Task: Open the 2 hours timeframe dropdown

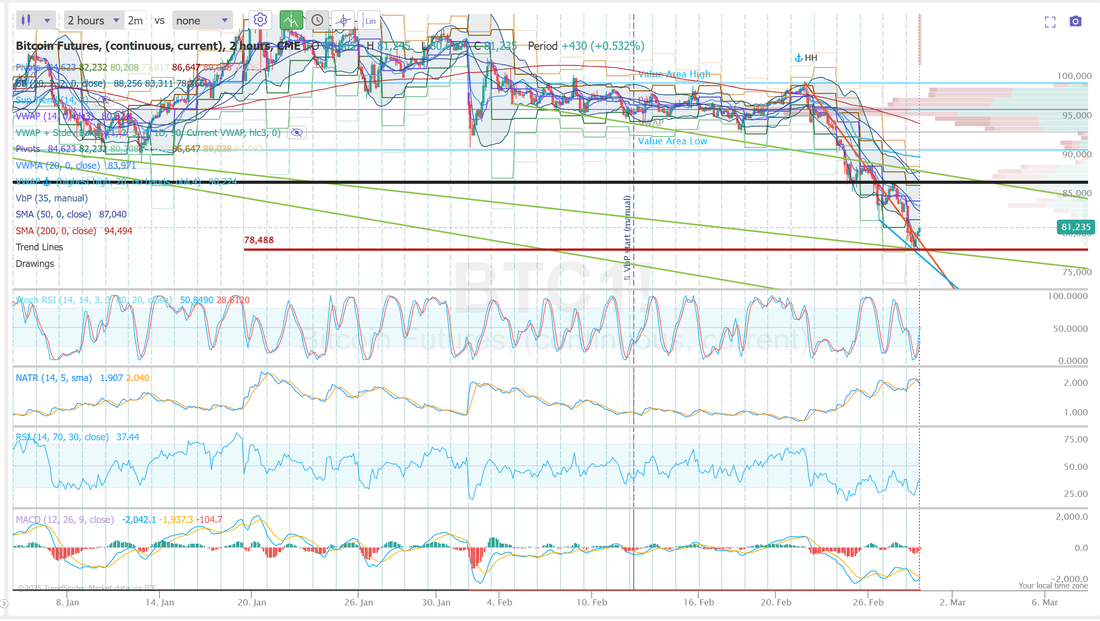Action: coord(93,20)
